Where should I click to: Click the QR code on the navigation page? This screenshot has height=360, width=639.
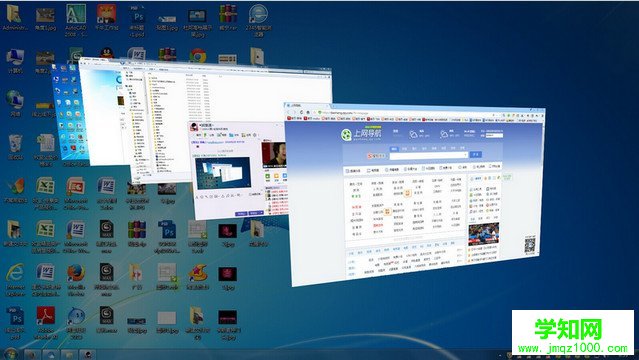[x=529, y=245]
